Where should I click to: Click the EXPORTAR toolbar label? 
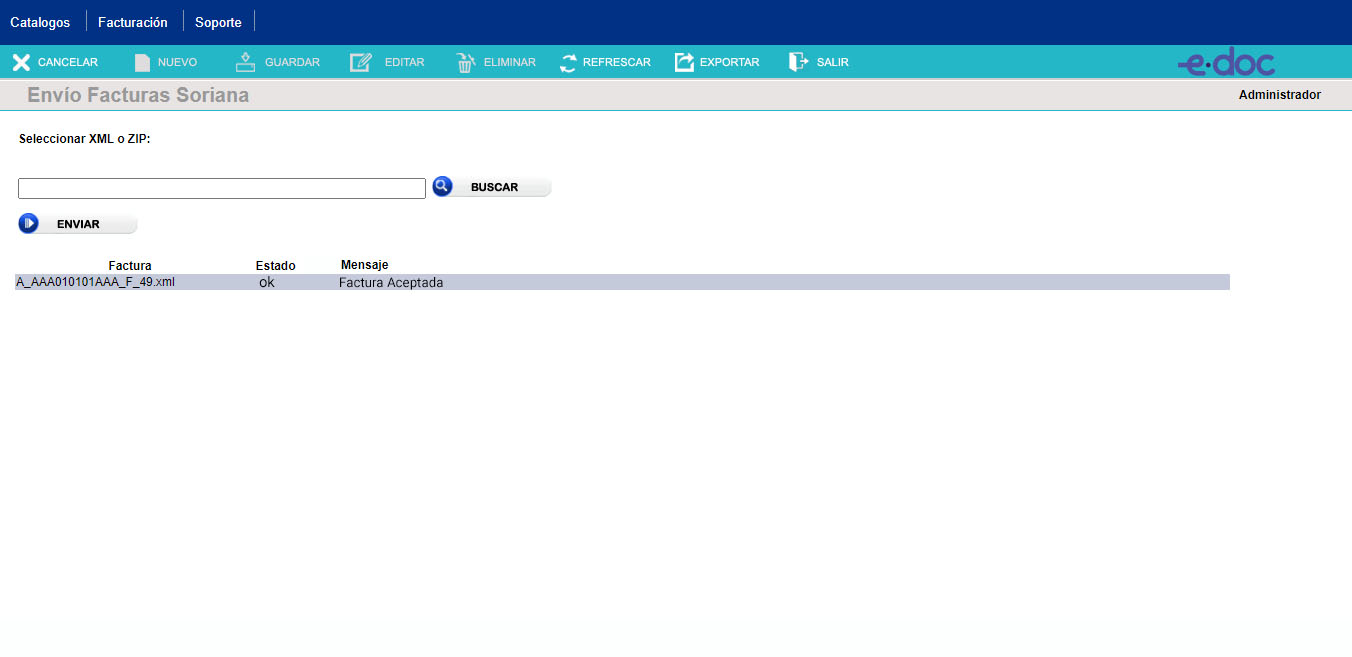click(x=729, y=63)
